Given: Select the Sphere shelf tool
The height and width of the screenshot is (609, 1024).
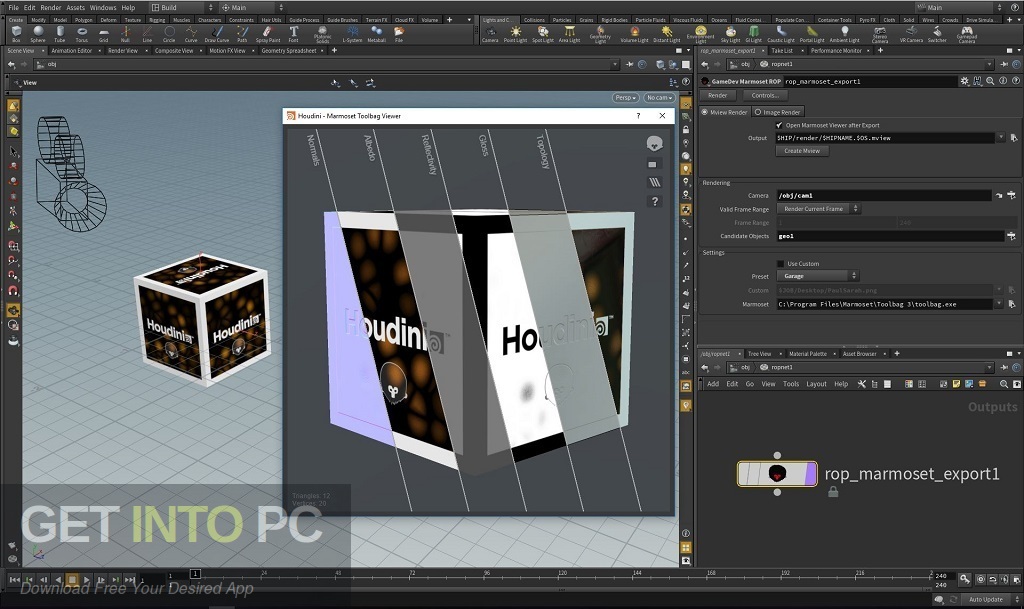Looking at the screenshot, I should pyautogui.click(x=39, y=30).
